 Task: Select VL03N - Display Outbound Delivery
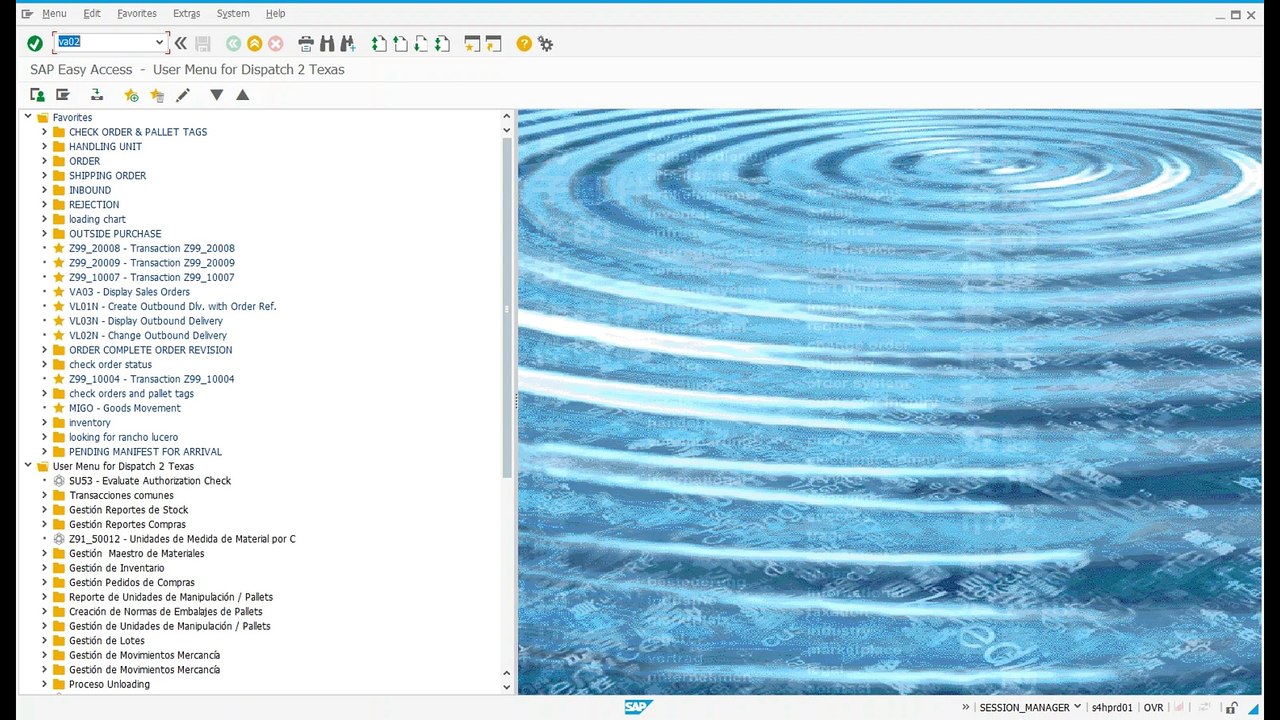tap(146, 321)
